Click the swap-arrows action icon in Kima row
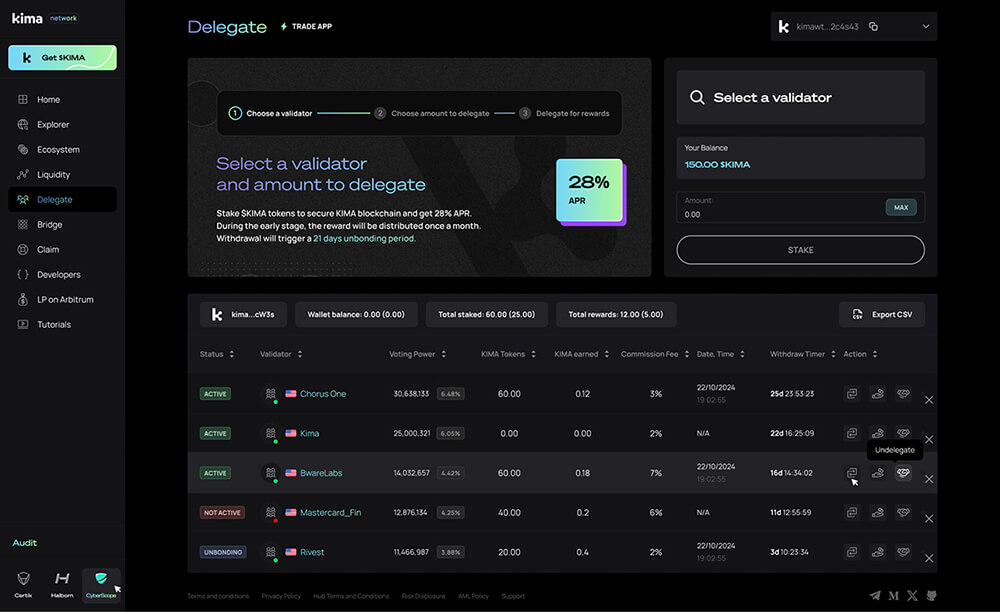1000x612 pixels. click(851, 434)
